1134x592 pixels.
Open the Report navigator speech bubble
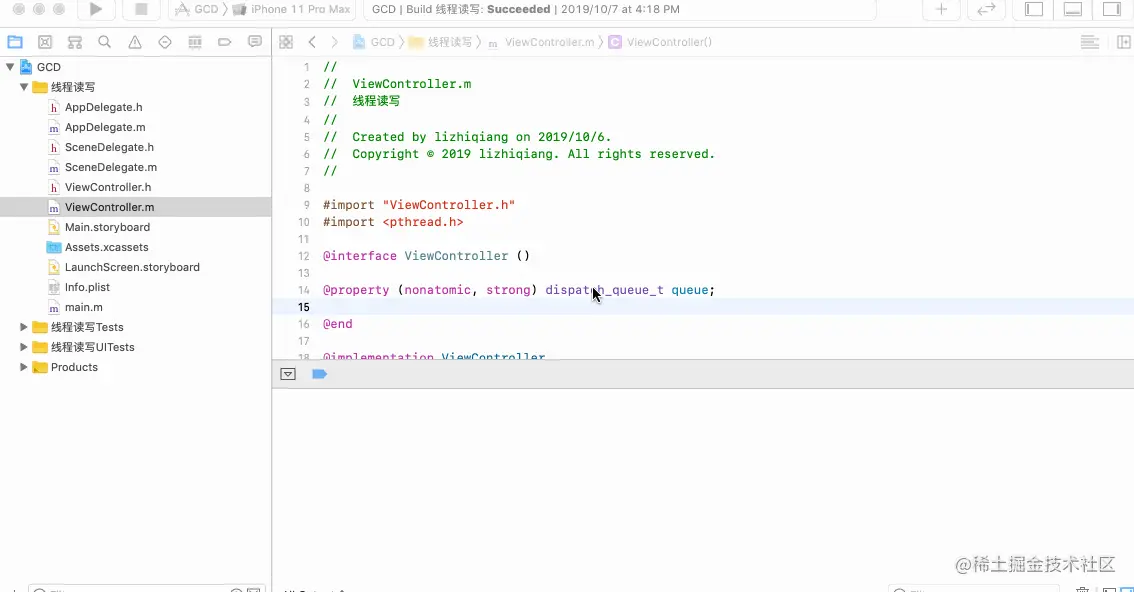coord(254,41)
